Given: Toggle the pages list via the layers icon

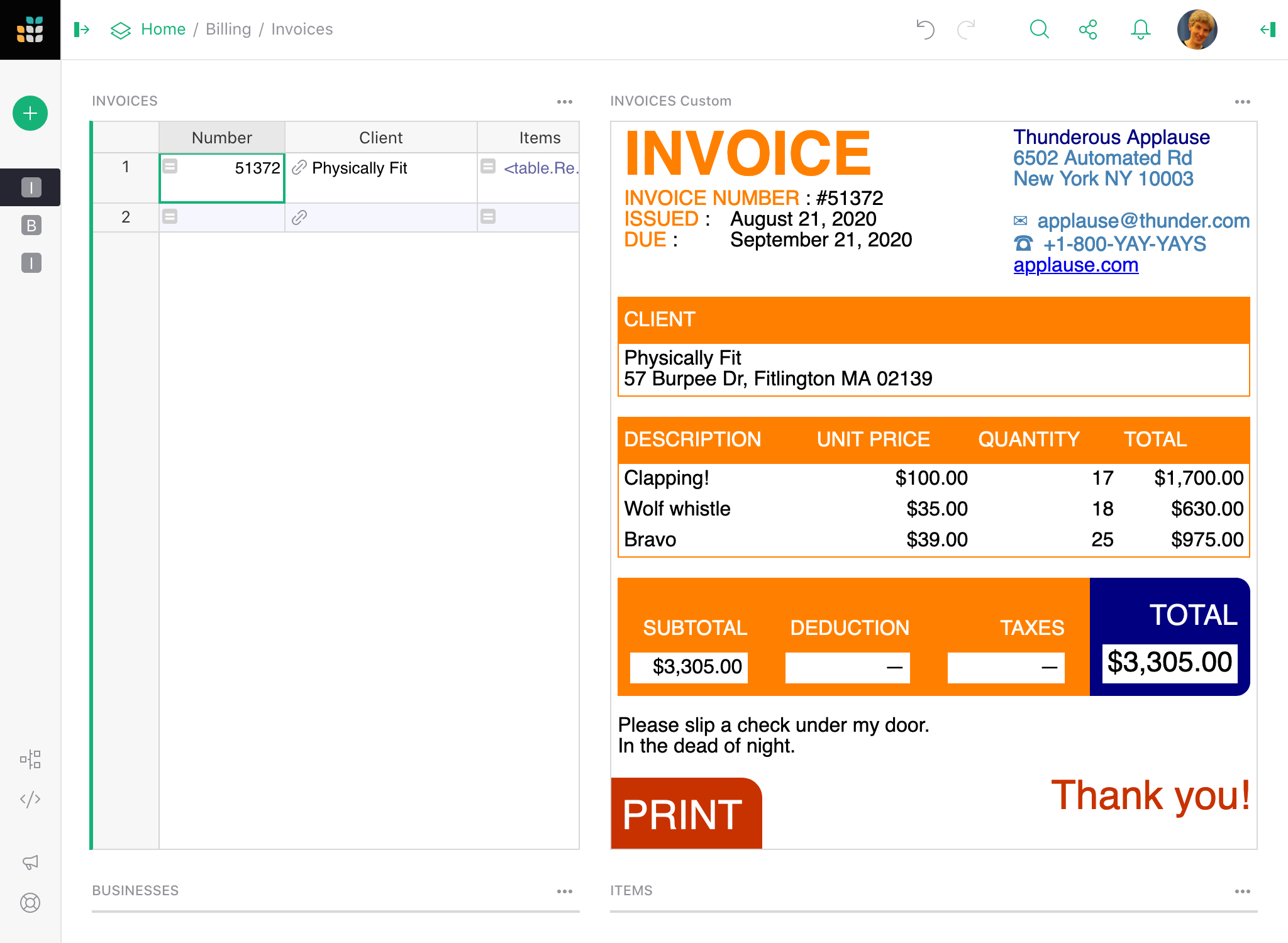Looking at the screenshot, I should (x=119, y=29).
